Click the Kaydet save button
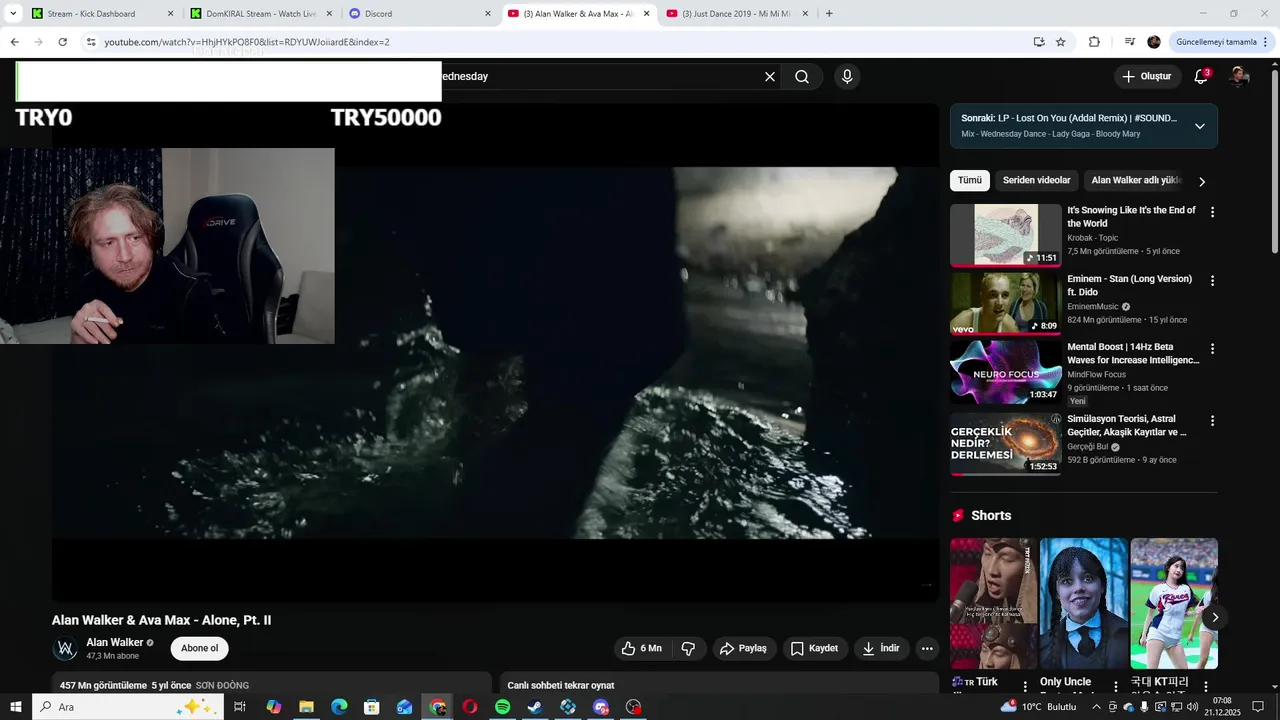This screenshot has height=720, width=1280. (815, 648)
